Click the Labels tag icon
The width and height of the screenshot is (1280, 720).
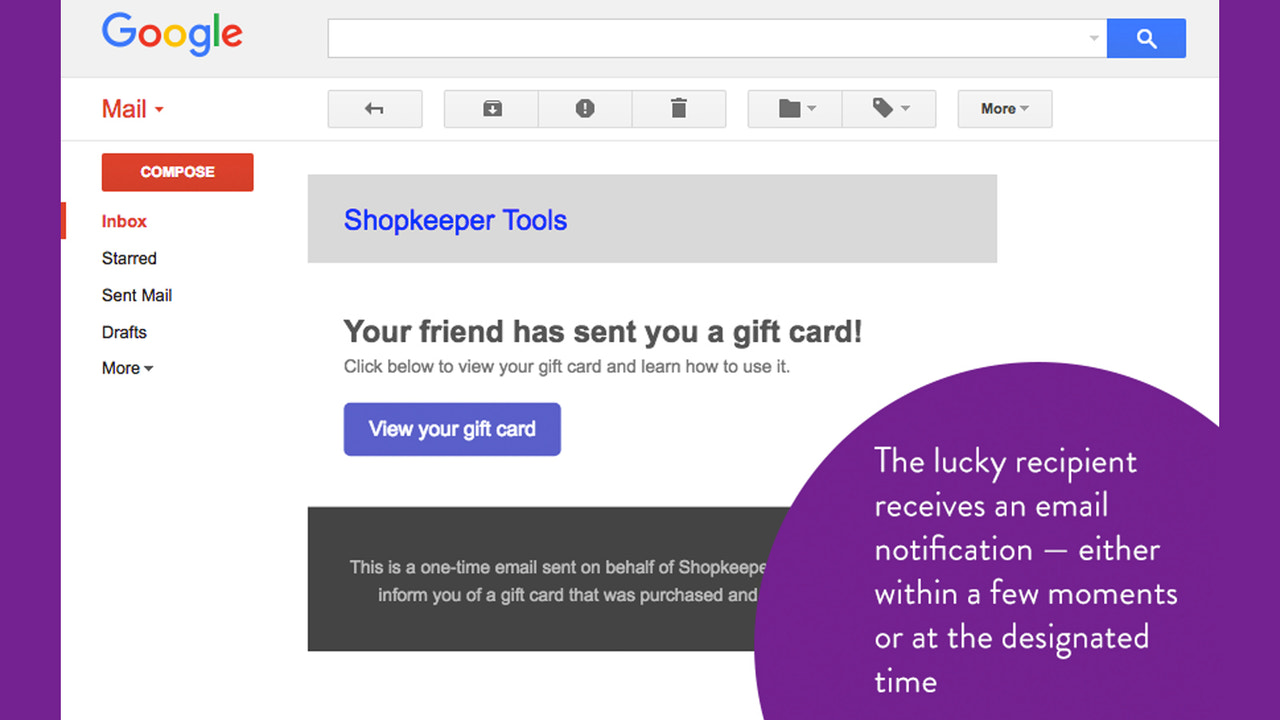pyautogui.click(x=884, y=108)
